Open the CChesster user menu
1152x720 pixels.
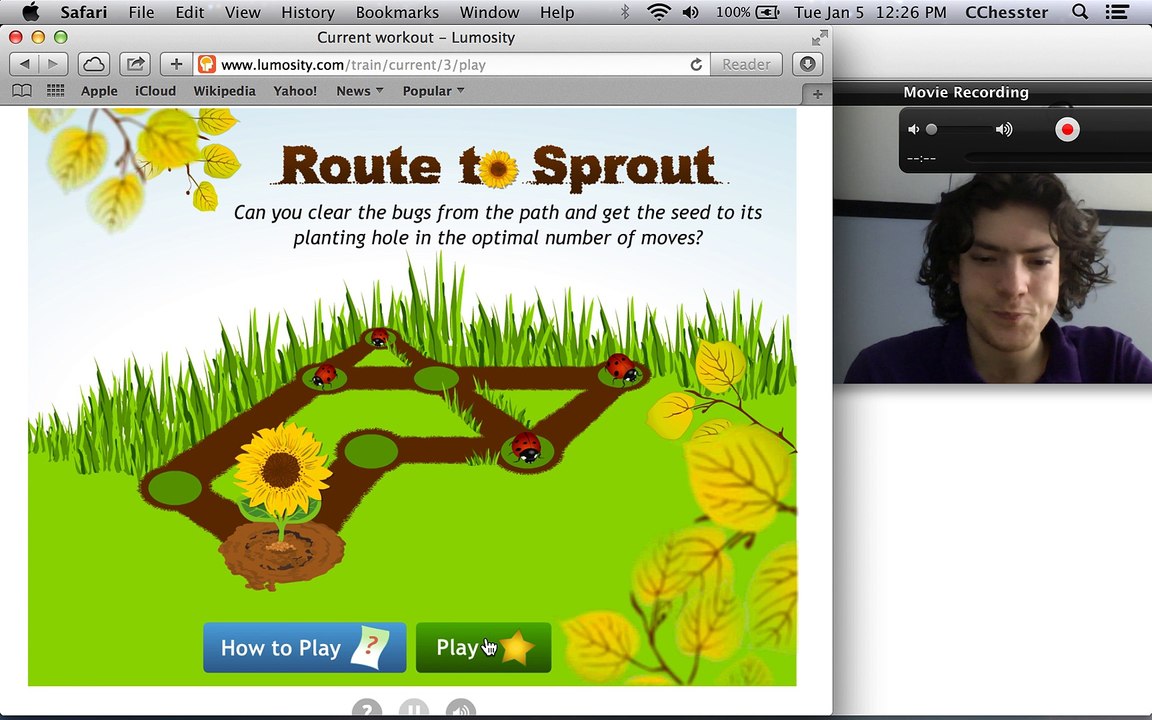[x=1007, y=12]
